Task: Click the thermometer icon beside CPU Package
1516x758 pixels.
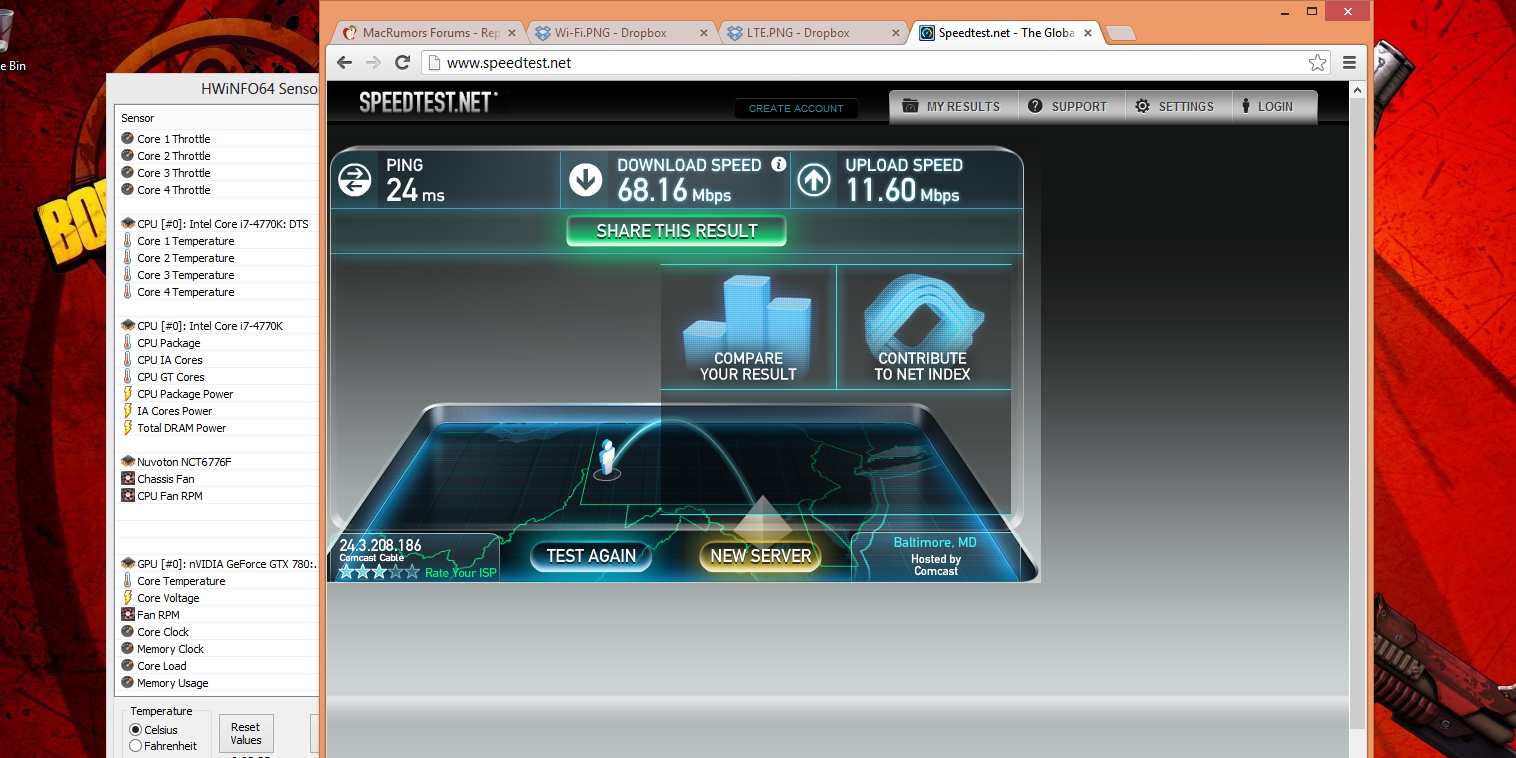Action: [128, 343]
